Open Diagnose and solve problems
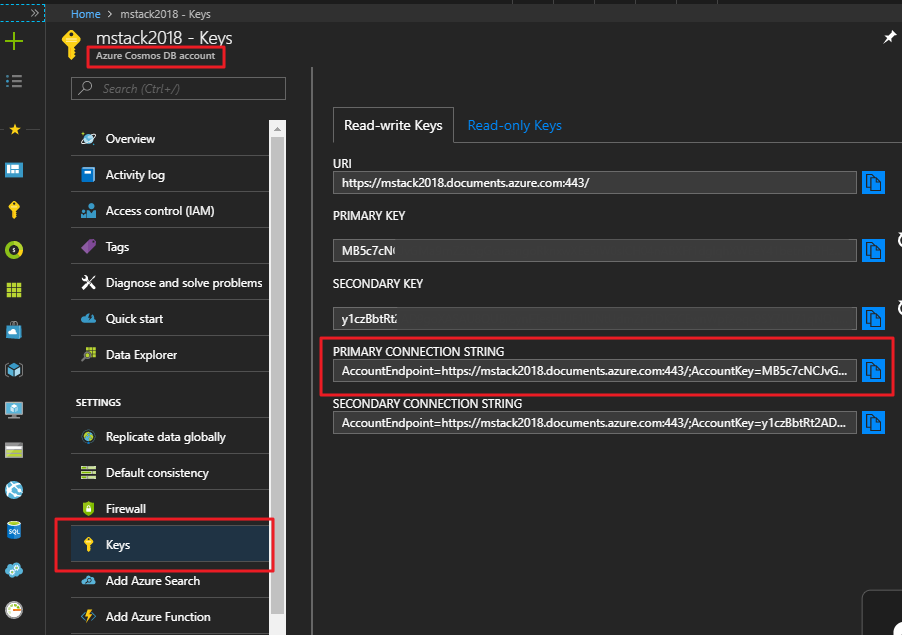This screenshot has height=635, width=902. click(170, 283)
